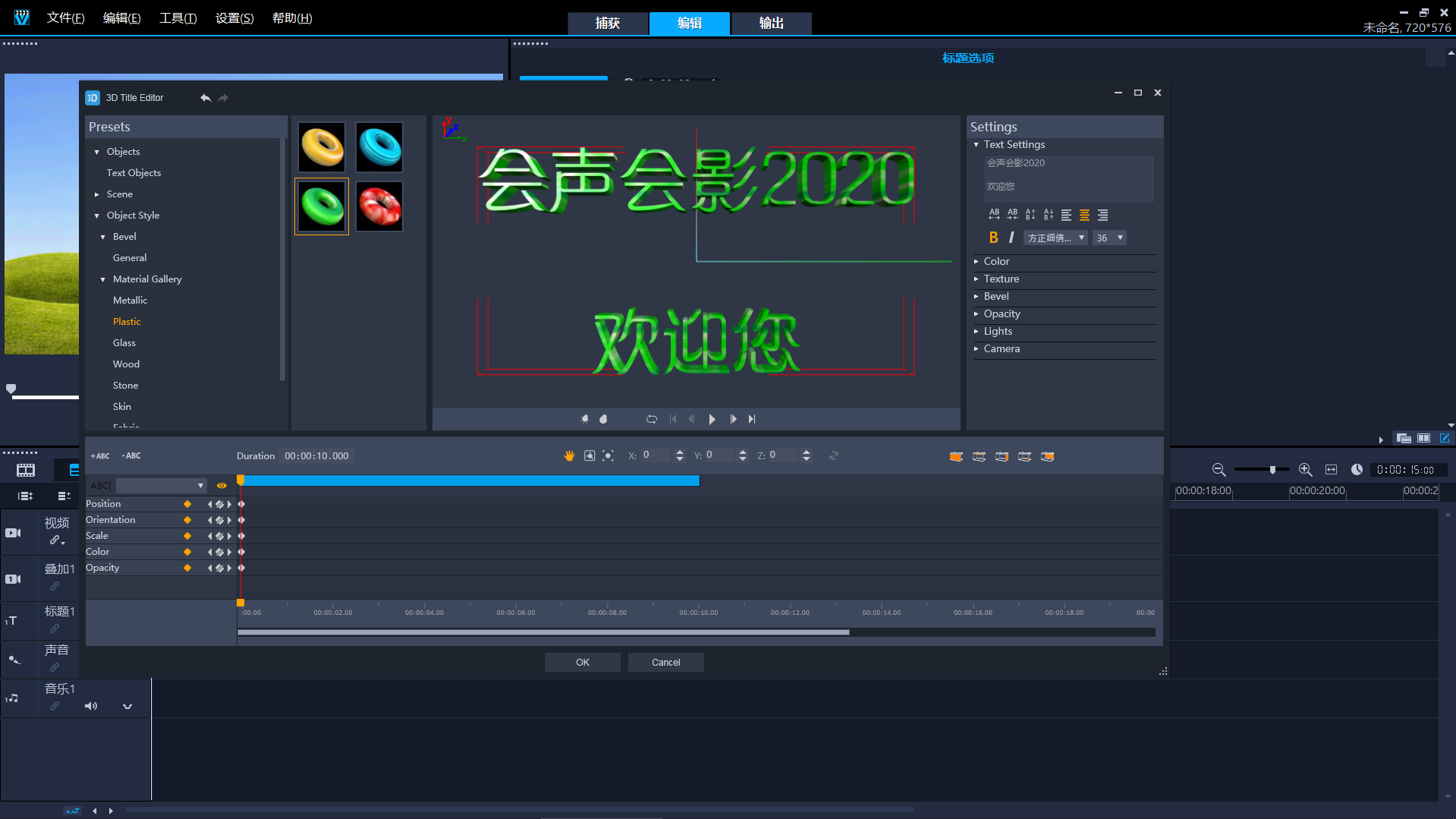Click the decrease line spacing icon
The height and width of the screenshot is (819, 1456).
(1049, 215)
